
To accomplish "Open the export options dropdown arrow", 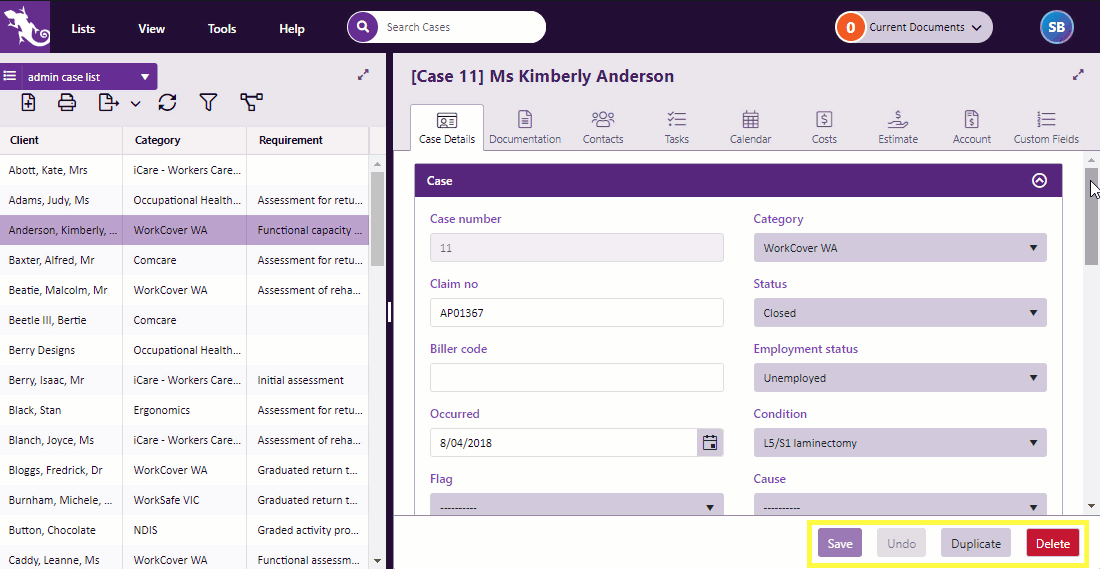I will pyautogui.click(x=135, y=103).
